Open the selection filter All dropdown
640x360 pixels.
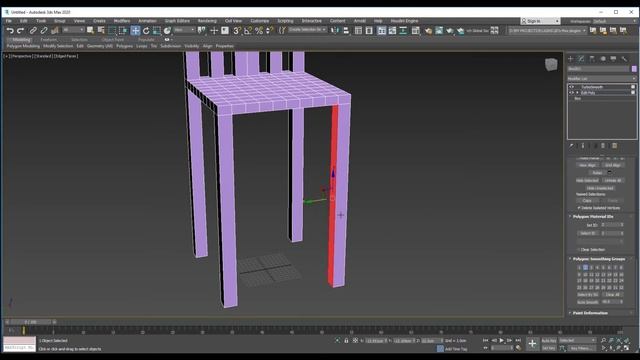[73, 30]
